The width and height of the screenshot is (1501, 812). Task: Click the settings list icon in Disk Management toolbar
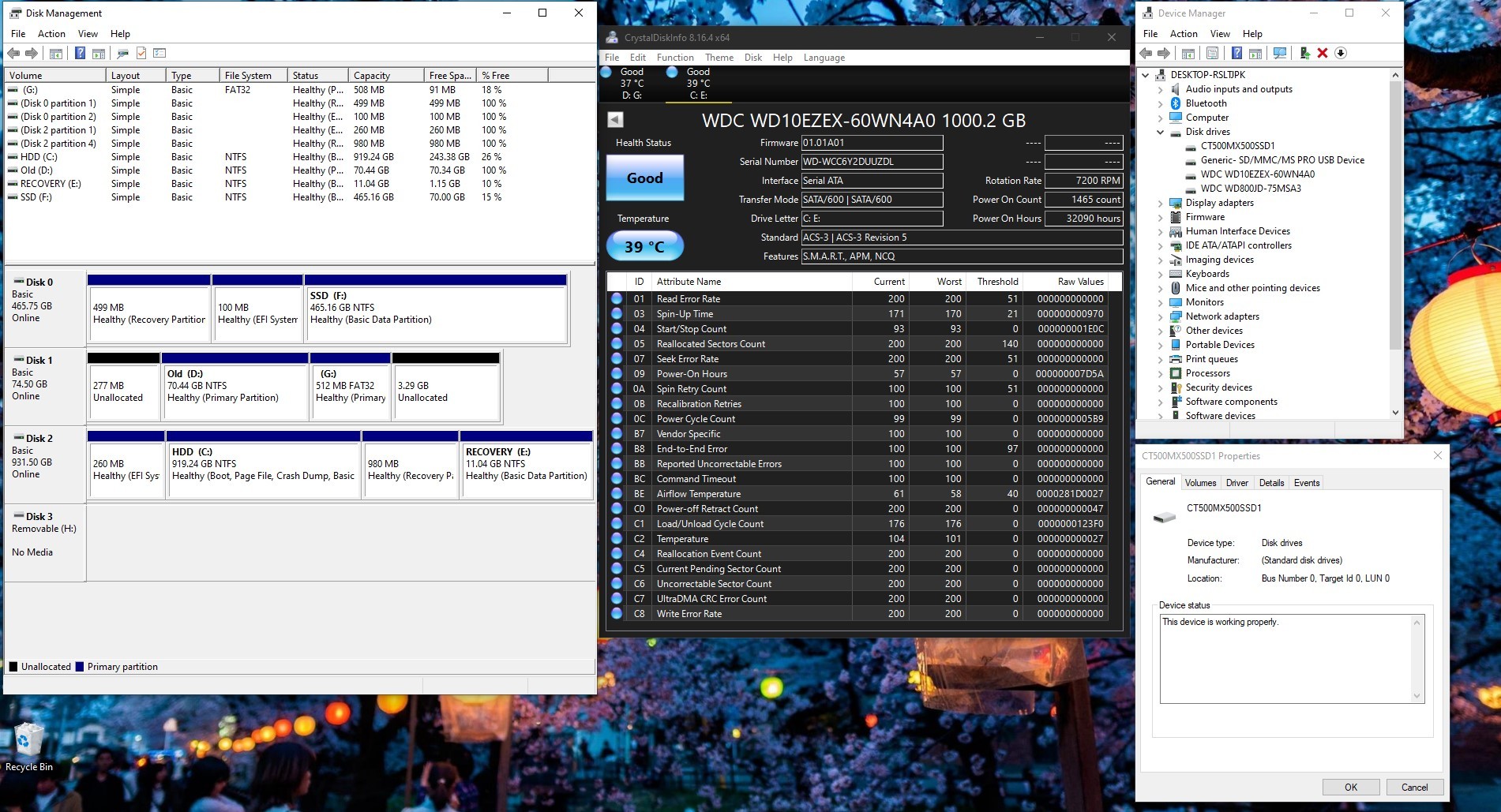pyautogui.click(x=159, y=53)
